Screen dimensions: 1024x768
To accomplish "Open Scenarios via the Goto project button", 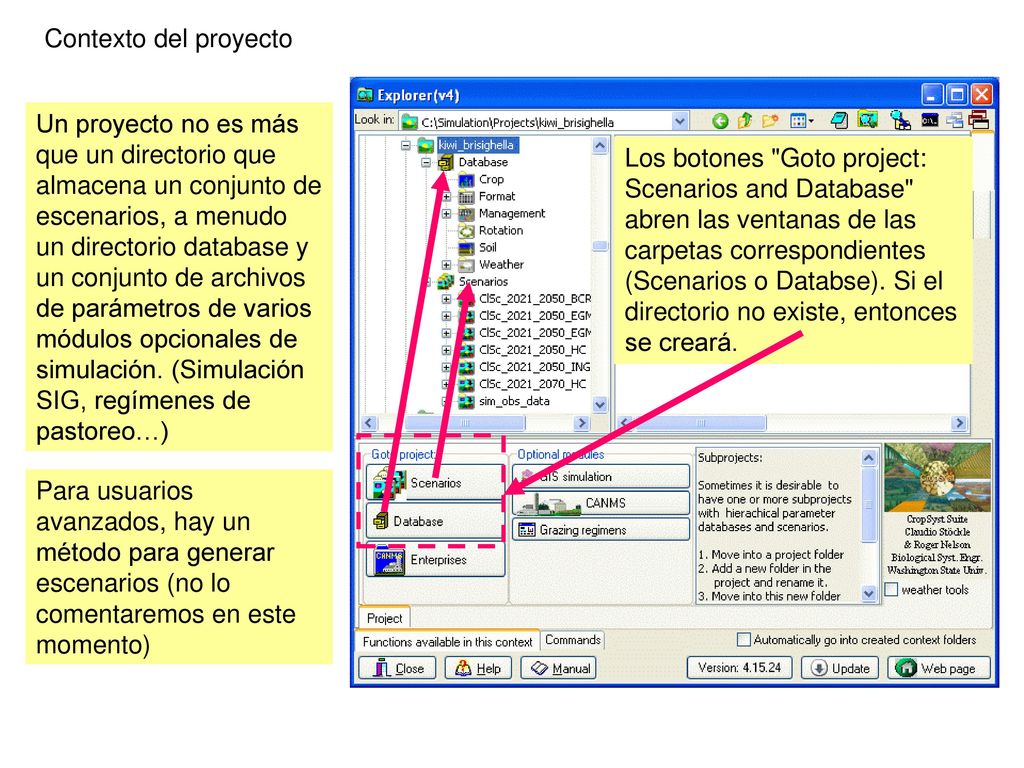I will coord(436,483).
